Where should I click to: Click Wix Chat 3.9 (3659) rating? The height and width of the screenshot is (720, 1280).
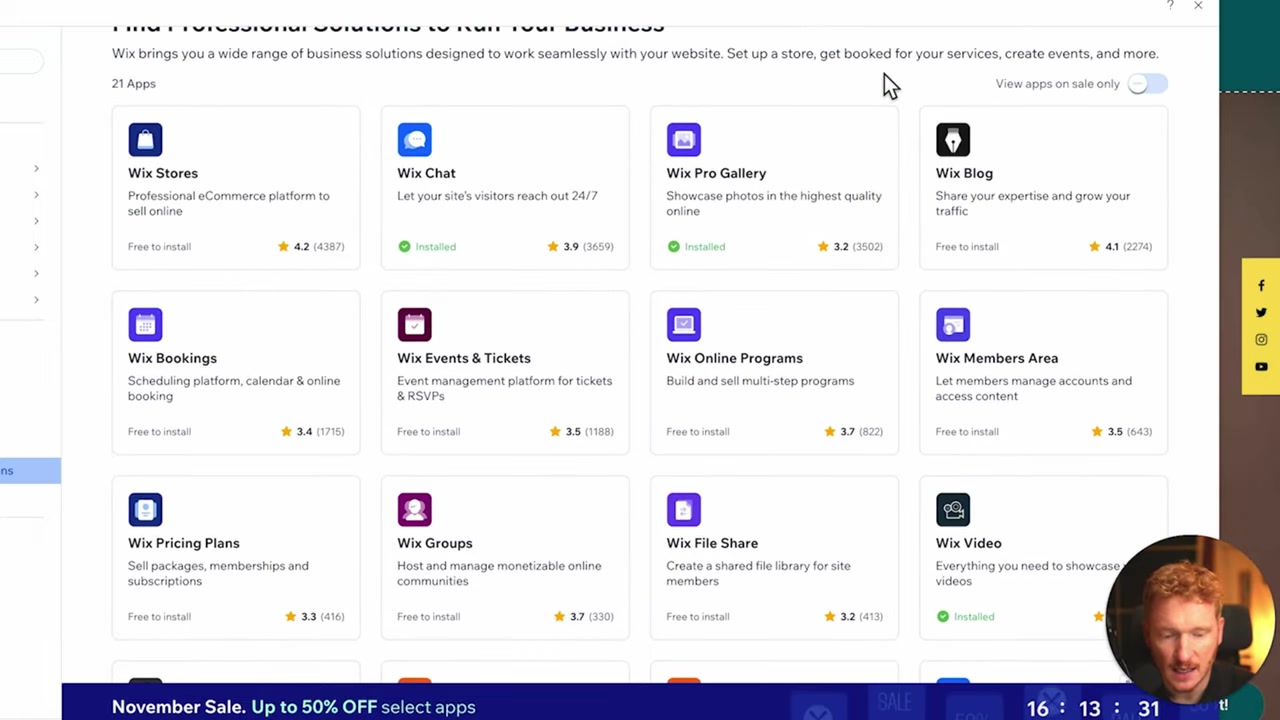tap(580, 246)
